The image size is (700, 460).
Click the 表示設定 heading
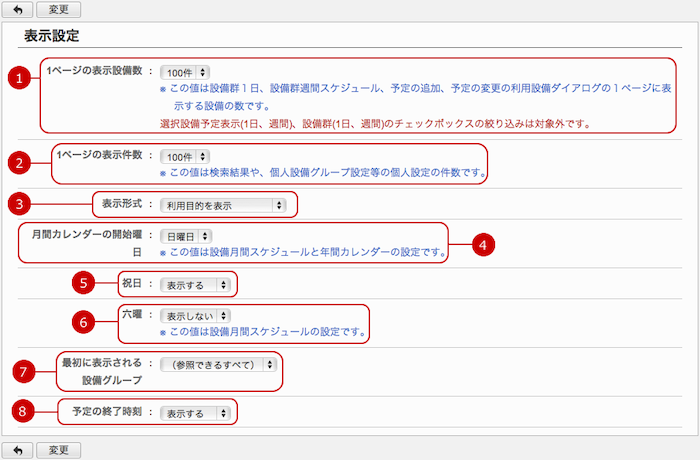52,36
